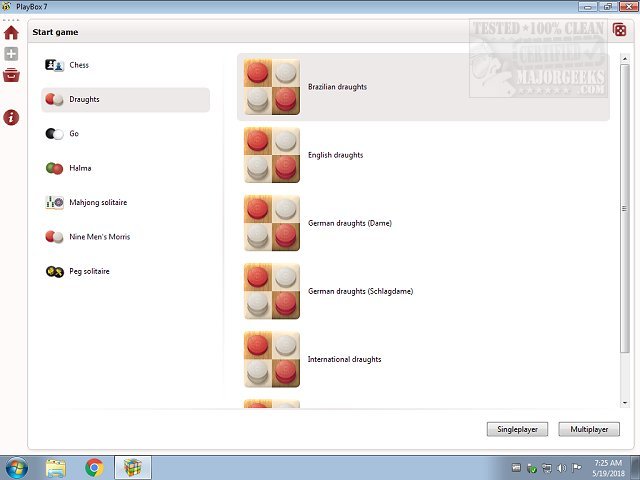
Task: Click the Nine Men's Morris icon
Action: pyautogui.click(x=54, y=237)
